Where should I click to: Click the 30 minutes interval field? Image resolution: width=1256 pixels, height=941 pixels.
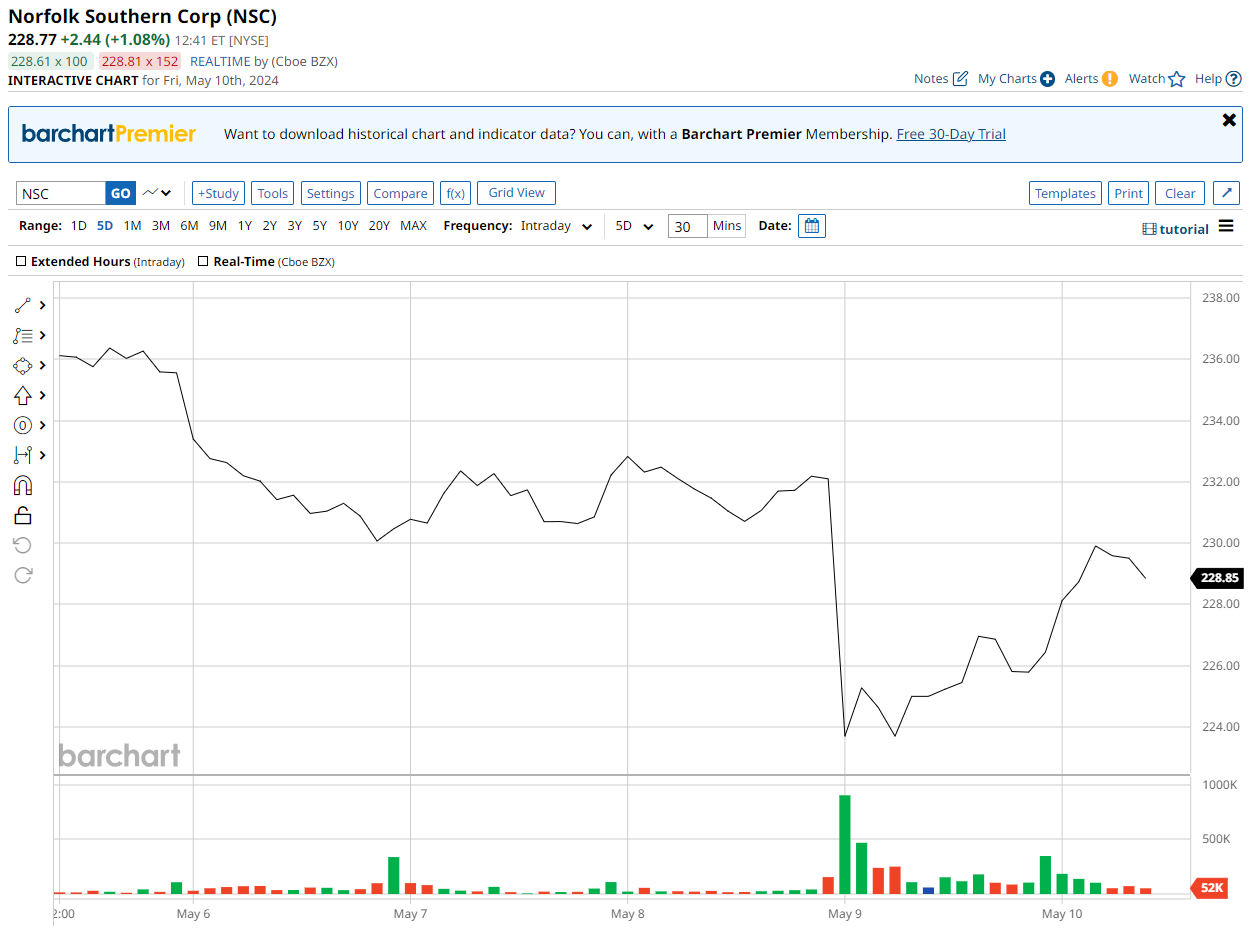tap(687, 226)
